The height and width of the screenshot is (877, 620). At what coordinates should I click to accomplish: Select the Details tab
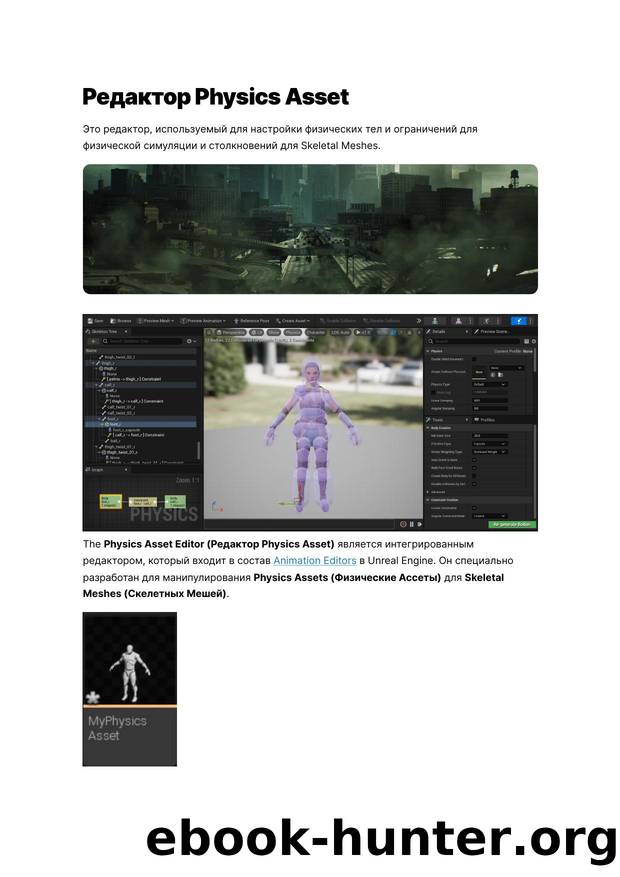coord(436,332)
